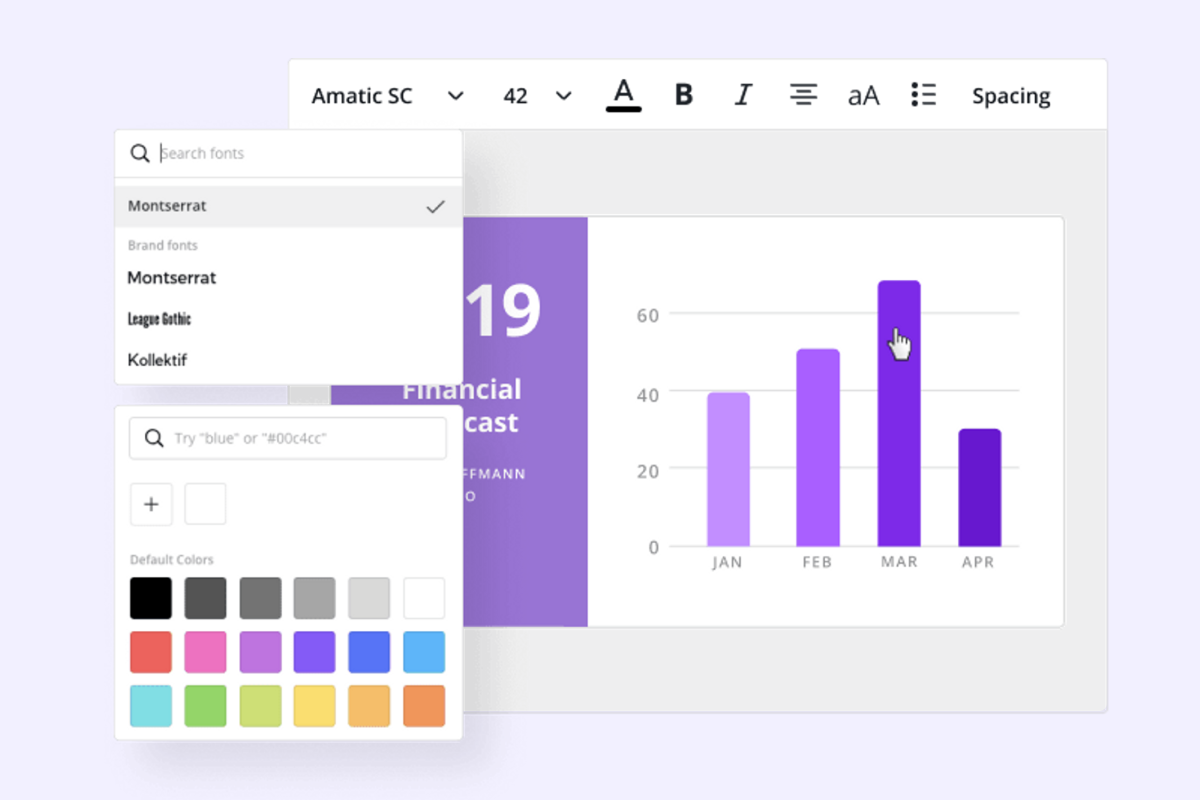Change text case using the aA icon
1200x800 pixels.
tap(863, 94)
